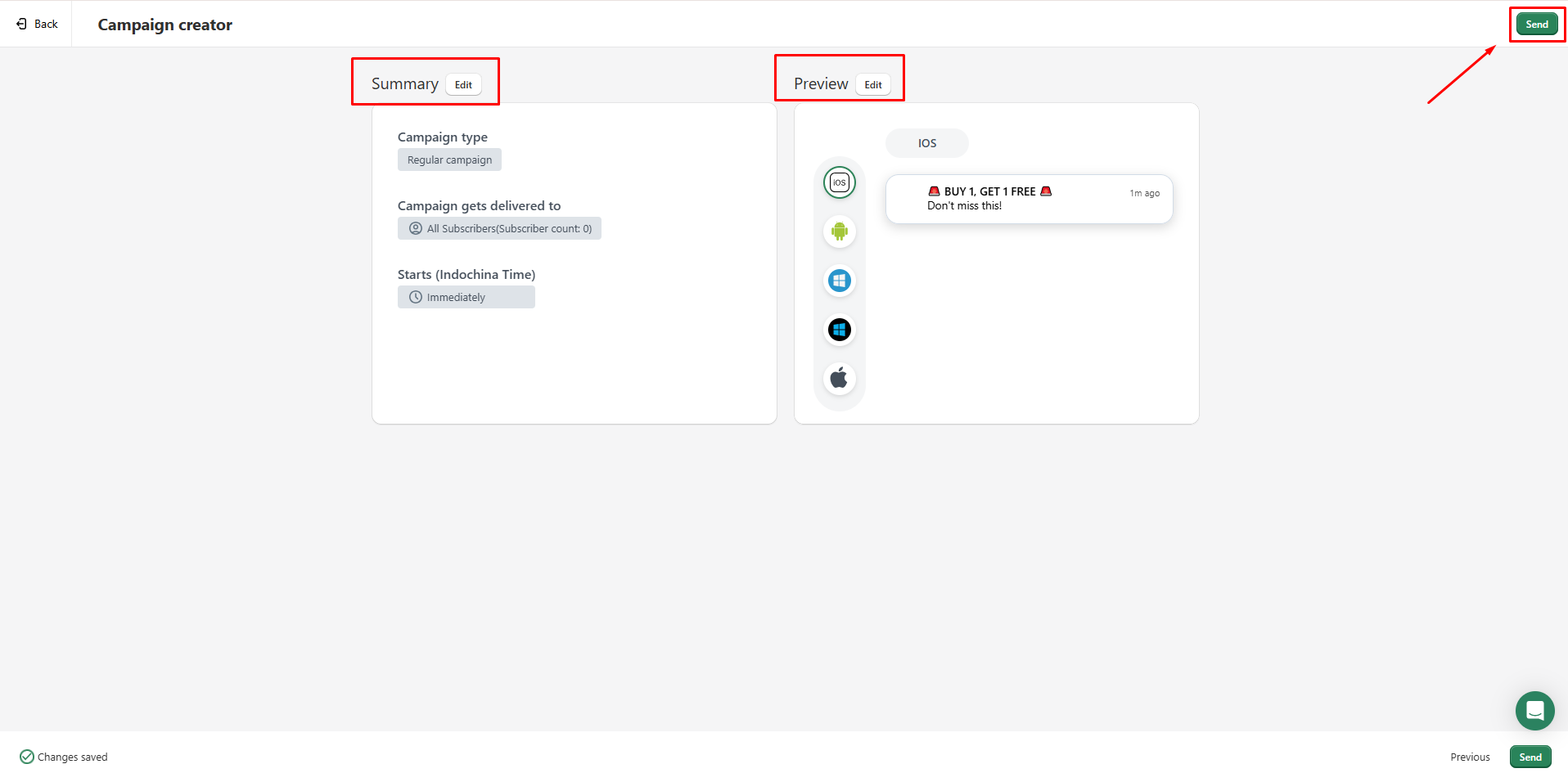1568x773 pixels.
Task: Click the Send button in top header
Action: pos(1536,25)
